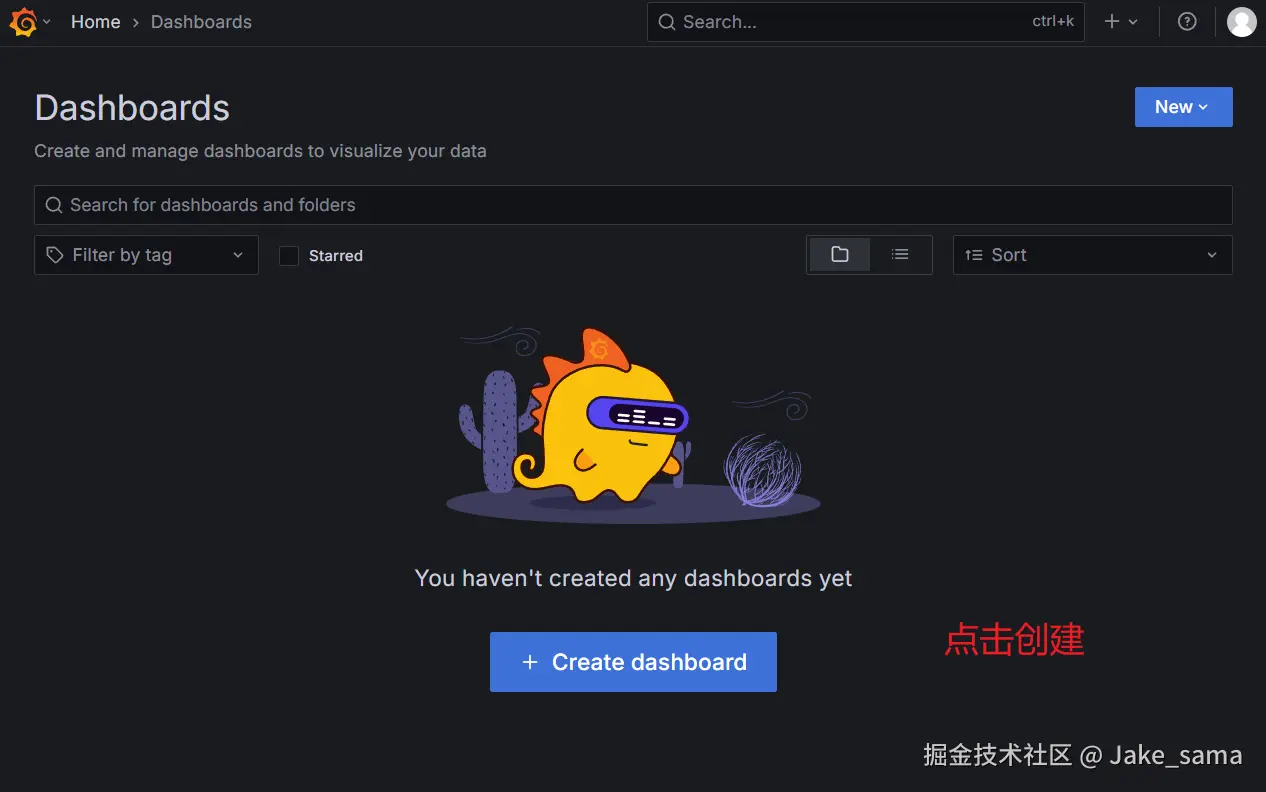The image size is (1266, 792).
Task: Open the Sort dropdown
Action: [1091, 255]
